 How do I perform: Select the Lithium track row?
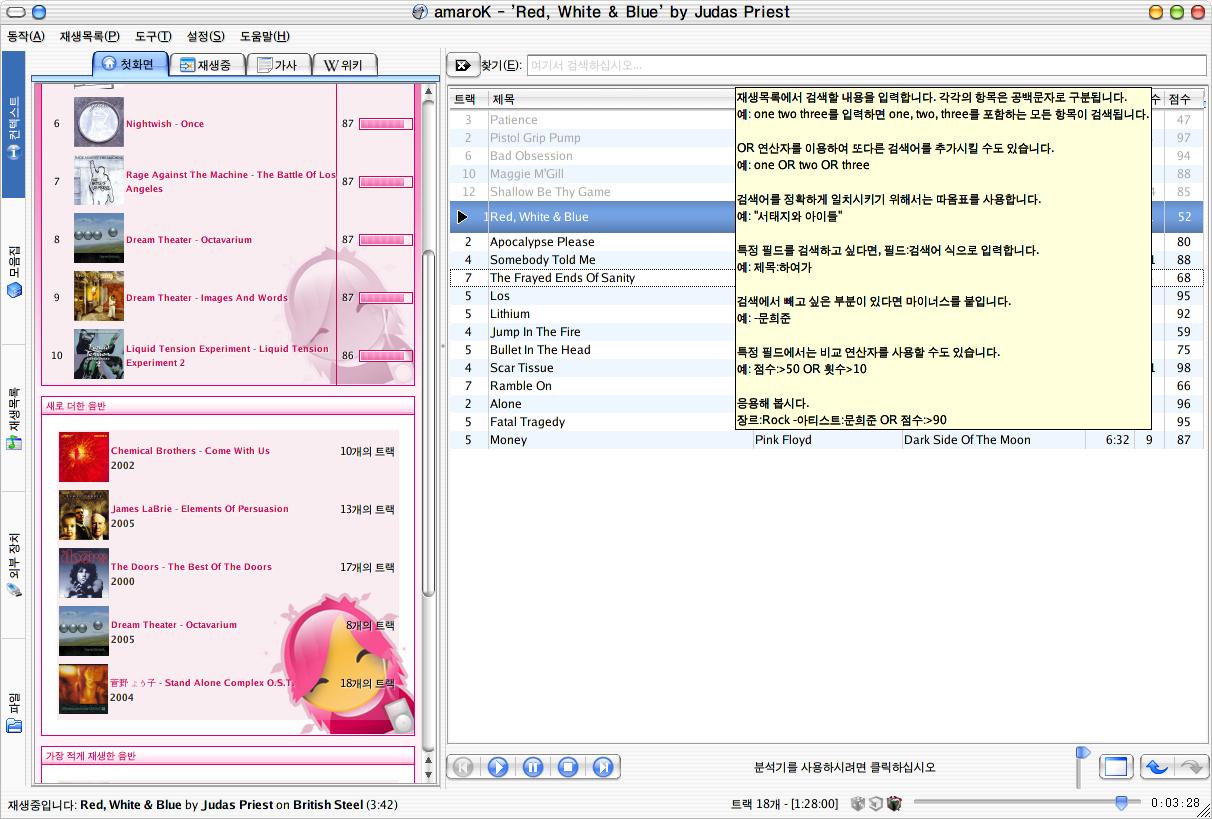pos(592,314)
